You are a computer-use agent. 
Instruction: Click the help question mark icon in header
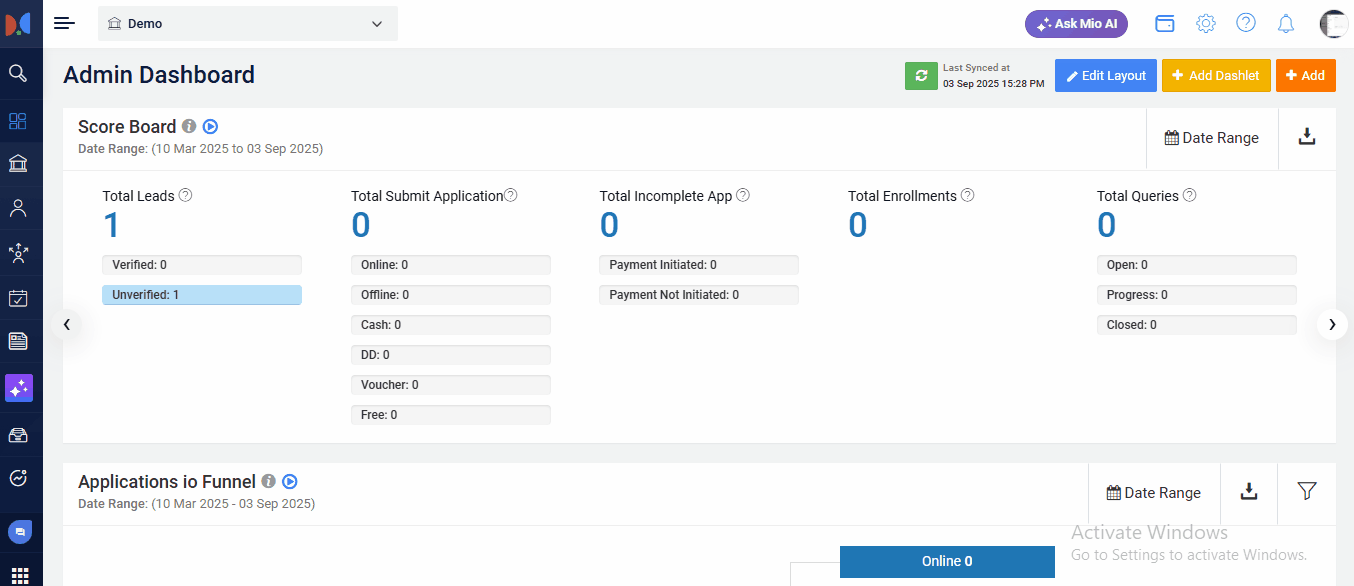click(x=1246, y=23)
